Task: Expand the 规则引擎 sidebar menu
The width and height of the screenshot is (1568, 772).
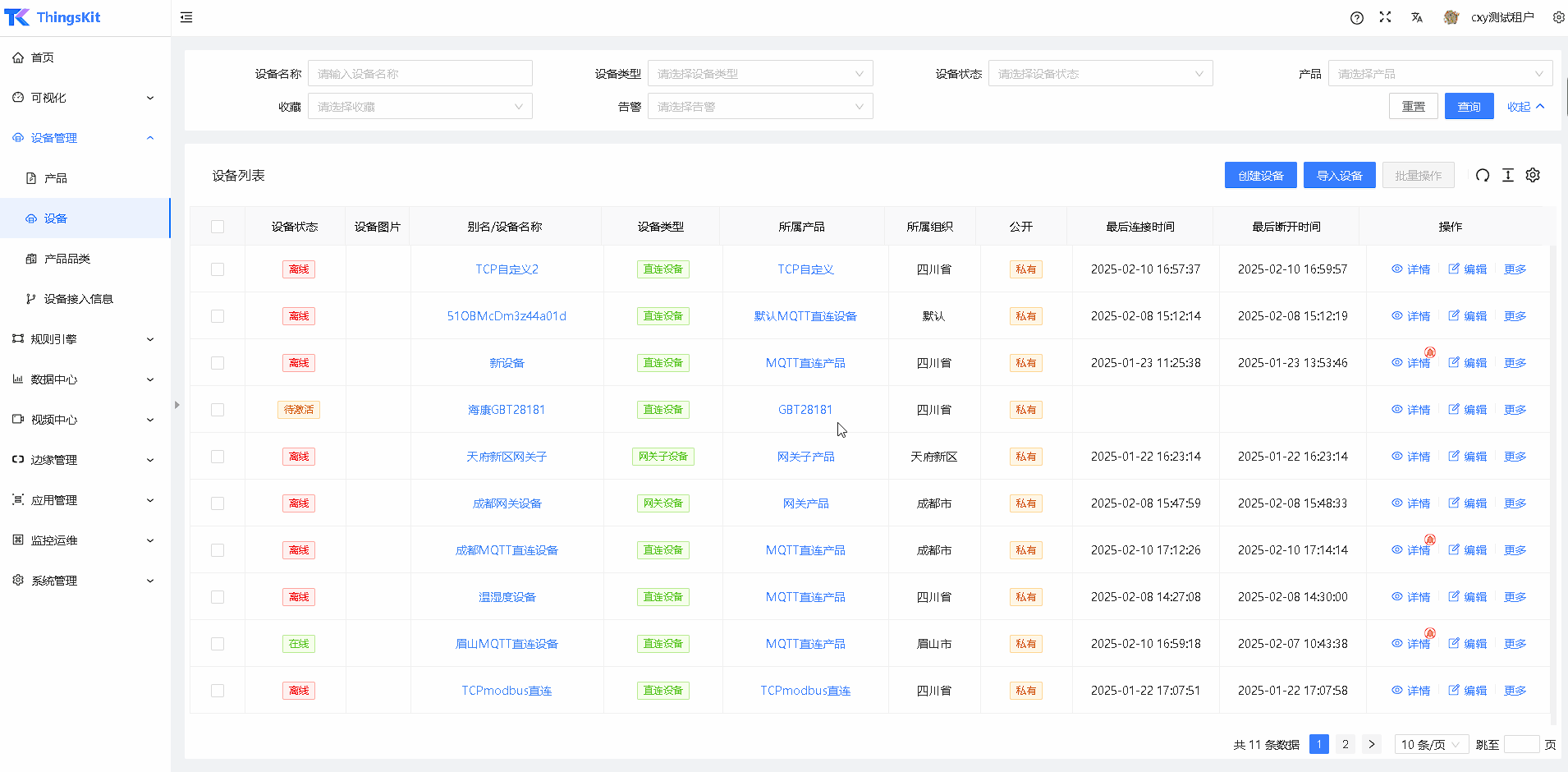Action: point(82,339)
